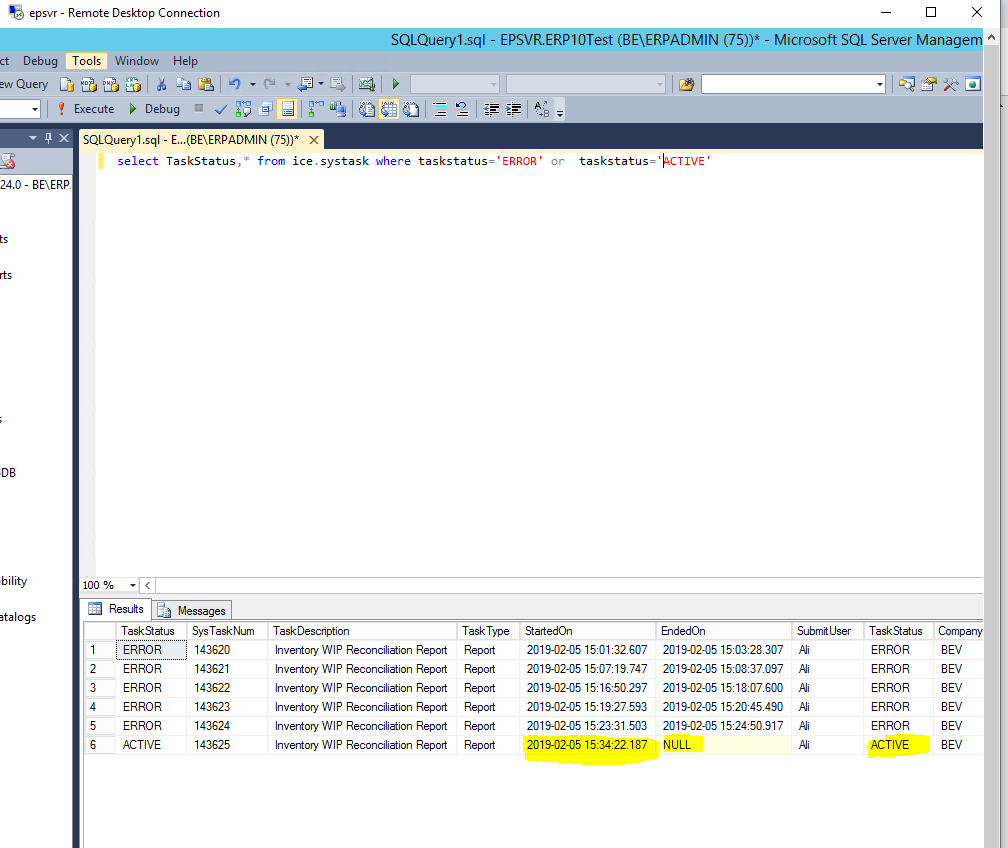
Task: Click the StartedOn column header
Action: (x=588, y=631)
